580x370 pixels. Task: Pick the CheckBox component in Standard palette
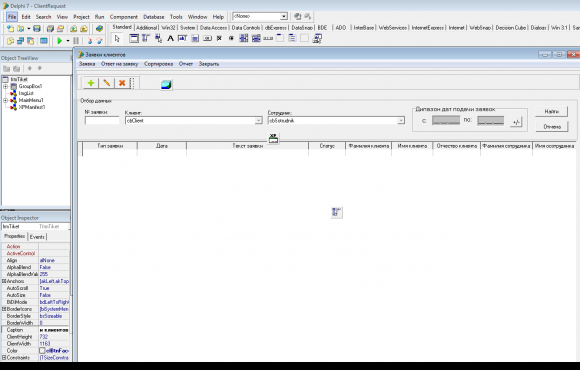point(219,38)
